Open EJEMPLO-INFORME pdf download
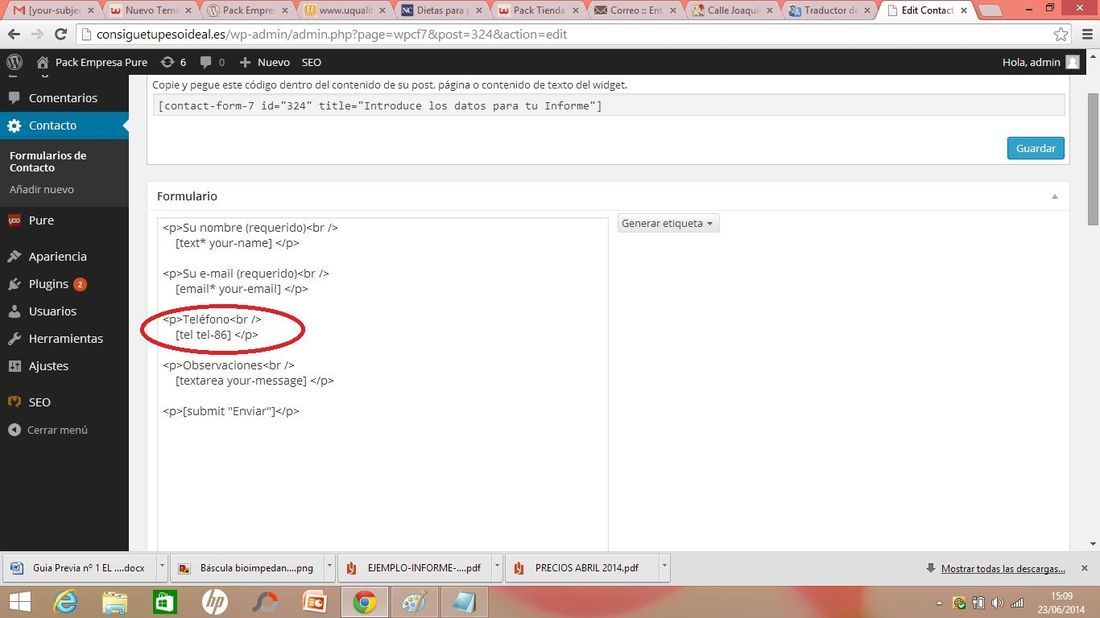1100x618 pixels. (415, 568)
